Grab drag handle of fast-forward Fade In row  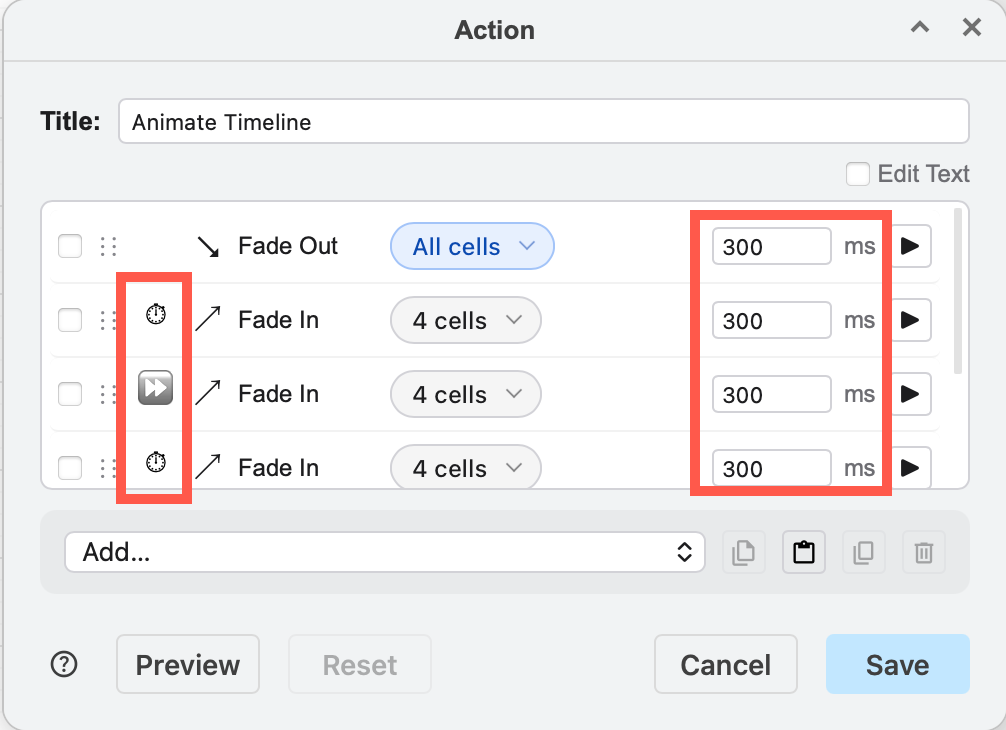pyautogui.click(x=108, y=394)
